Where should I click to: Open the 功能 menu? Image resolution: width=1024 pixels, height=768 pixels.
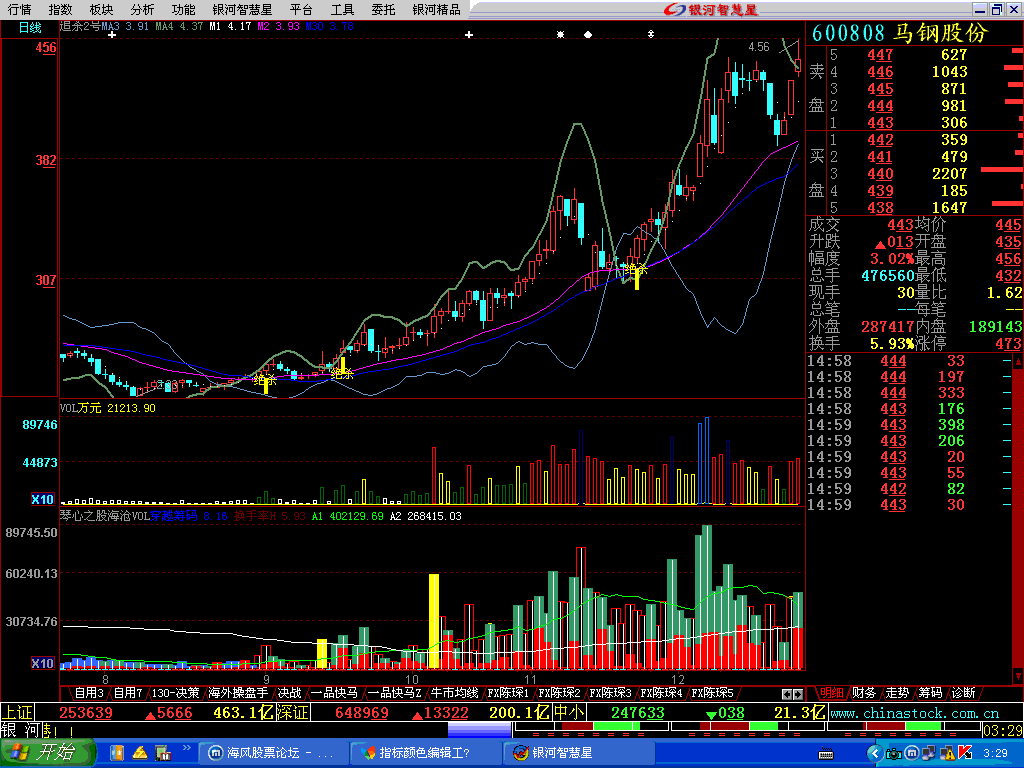(x=184, y=9)
